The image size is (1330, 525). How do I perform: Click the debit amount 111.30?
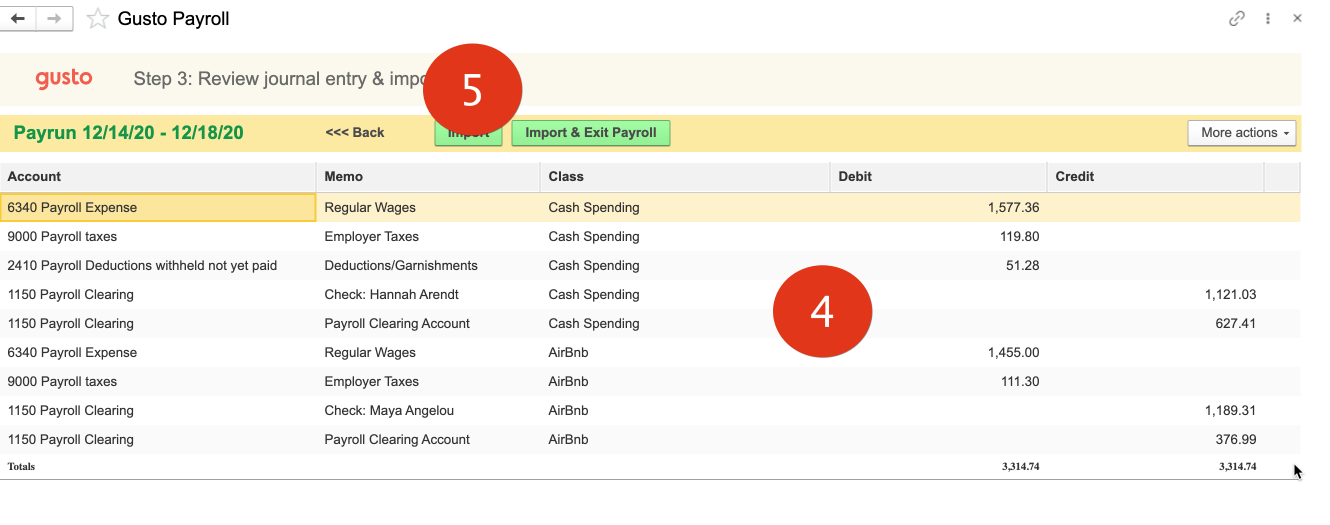coord(1019,381)
